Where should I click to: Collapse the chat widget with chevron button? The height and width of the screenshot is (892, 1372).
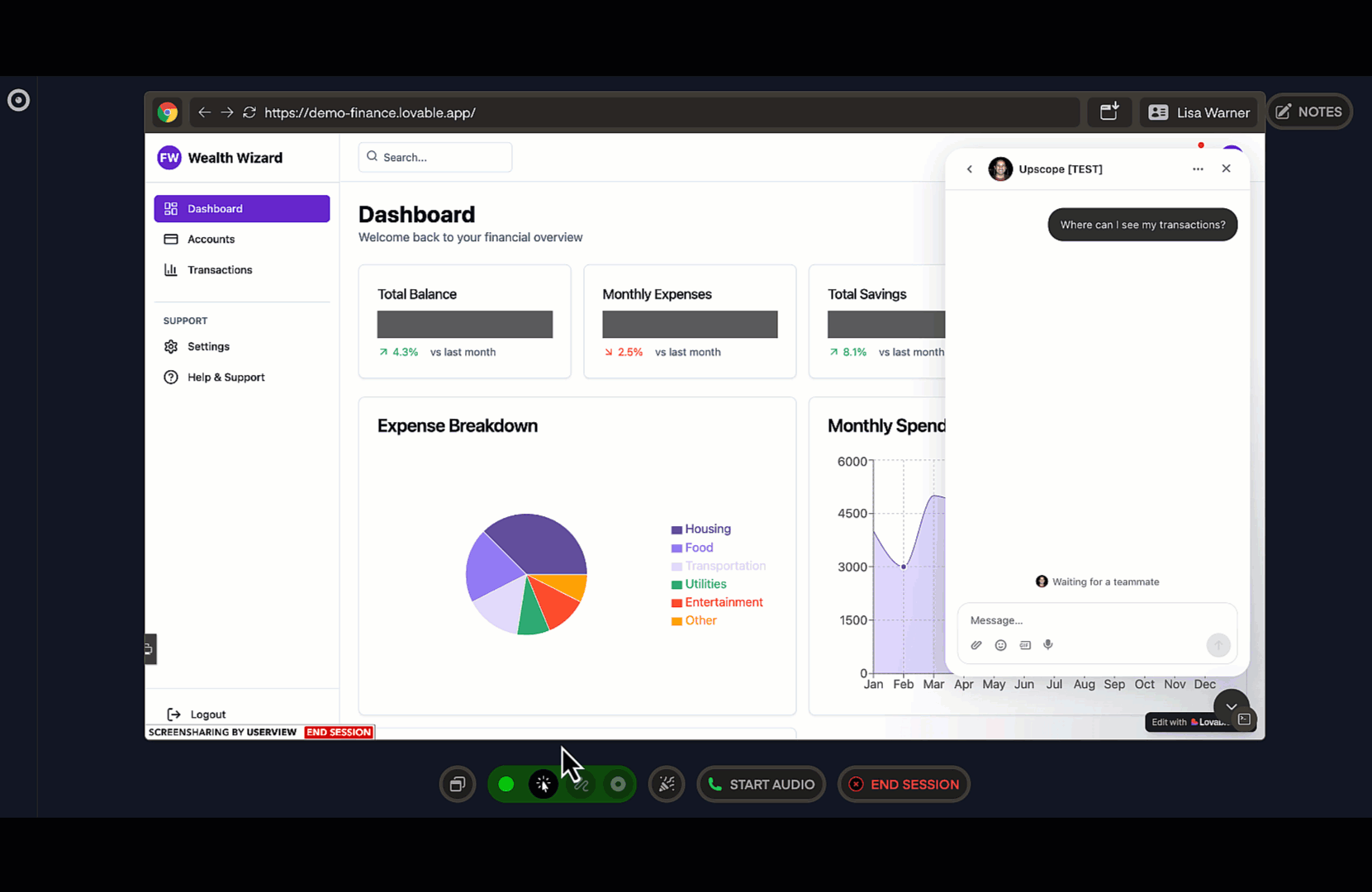(x=1231, y=706)
